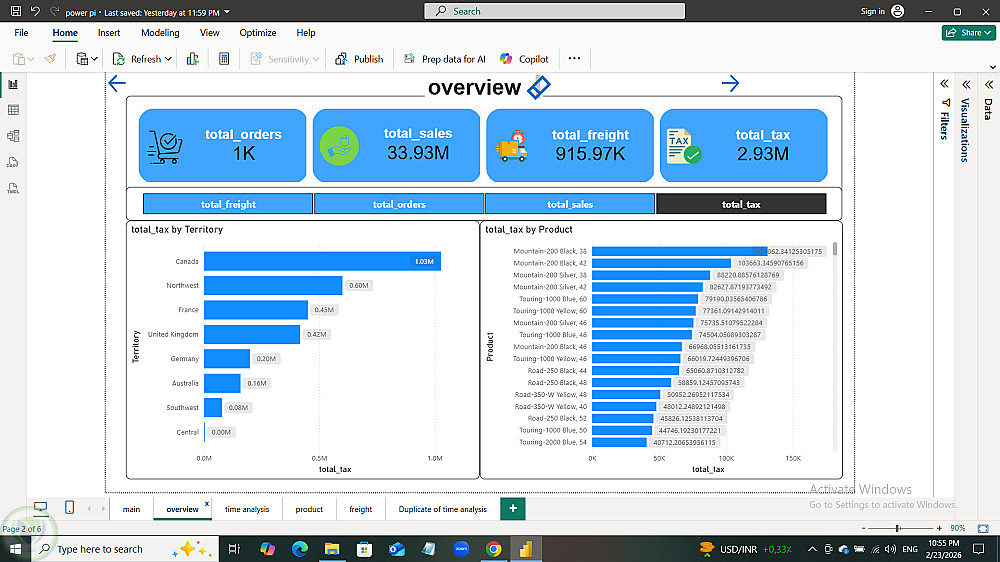Switch to Report view icon
The height and width of the screenshot is (562, 1000).
13,84
